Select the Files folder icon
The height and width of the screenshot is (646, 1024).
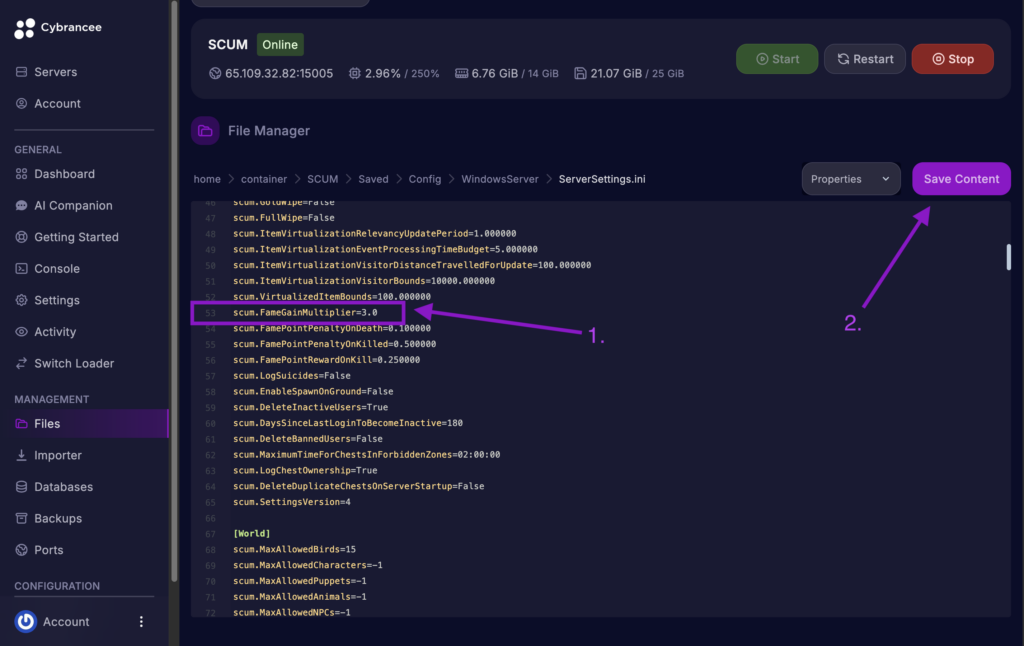click(x=22, y=423)
